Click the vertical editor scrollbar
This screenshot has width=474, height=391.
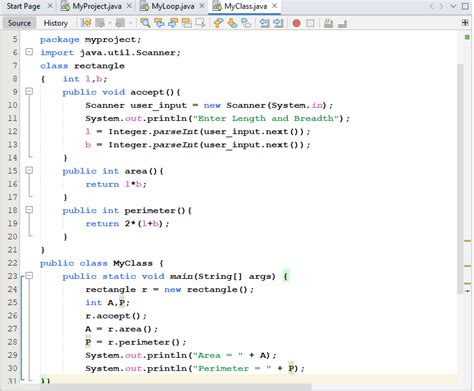[460, 178]
